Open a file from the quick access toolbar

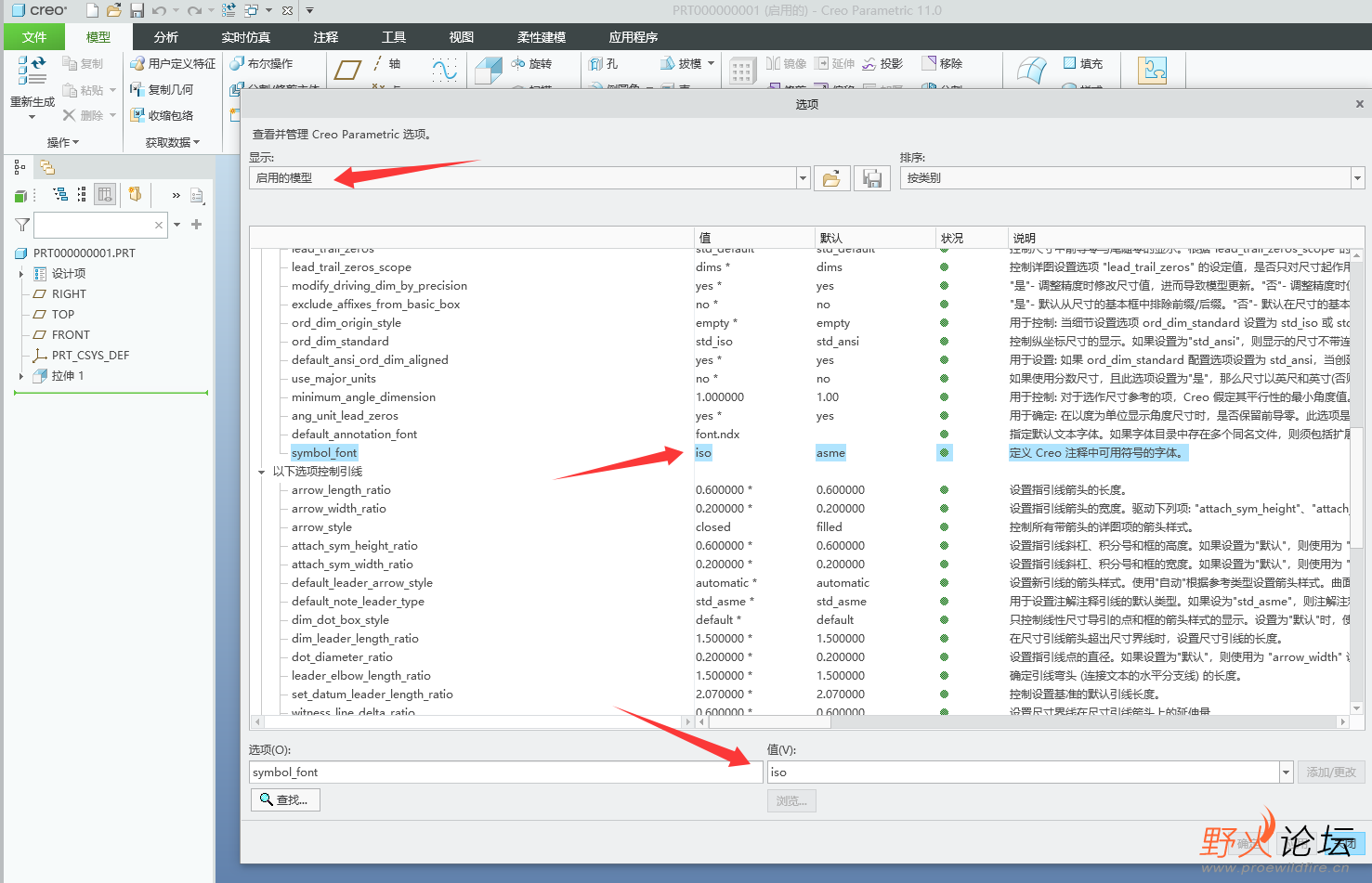click(113, 10)
